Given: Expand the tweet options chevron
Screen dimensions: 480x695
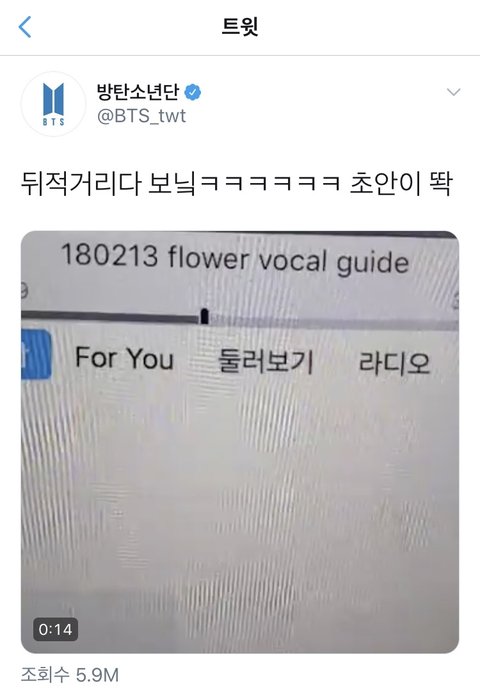Looking at the screenshot, I should click(x=453, y=92).
